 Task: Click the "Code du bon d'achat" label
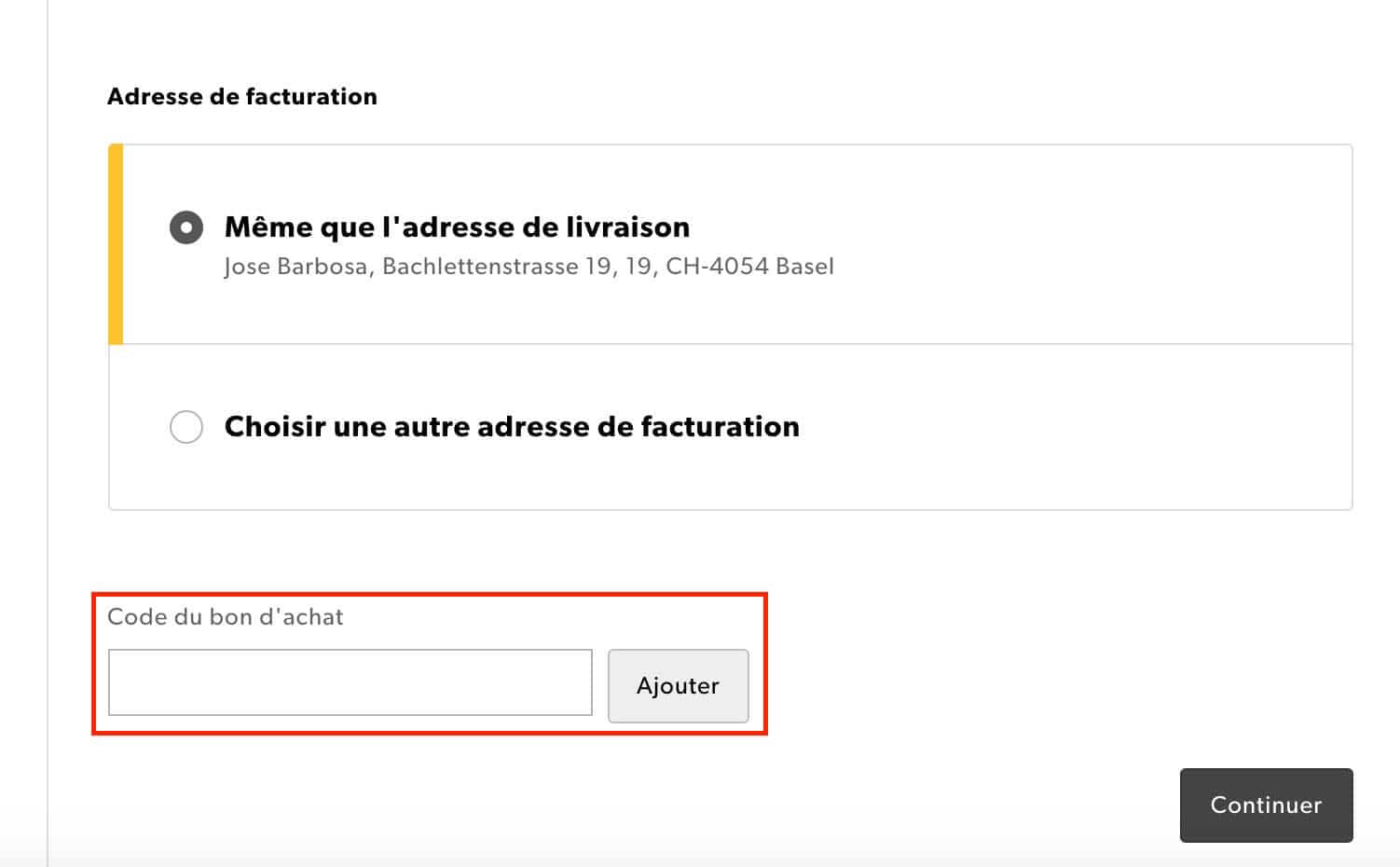(226, 615)
